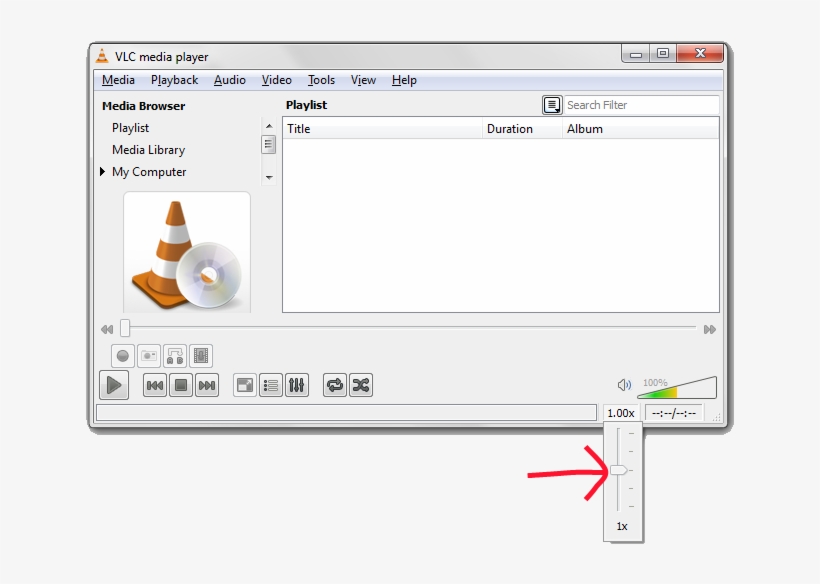Viewport: 820px width, 584px height.
Task: Sort playlist by Duration column
Action: point(522,129)
